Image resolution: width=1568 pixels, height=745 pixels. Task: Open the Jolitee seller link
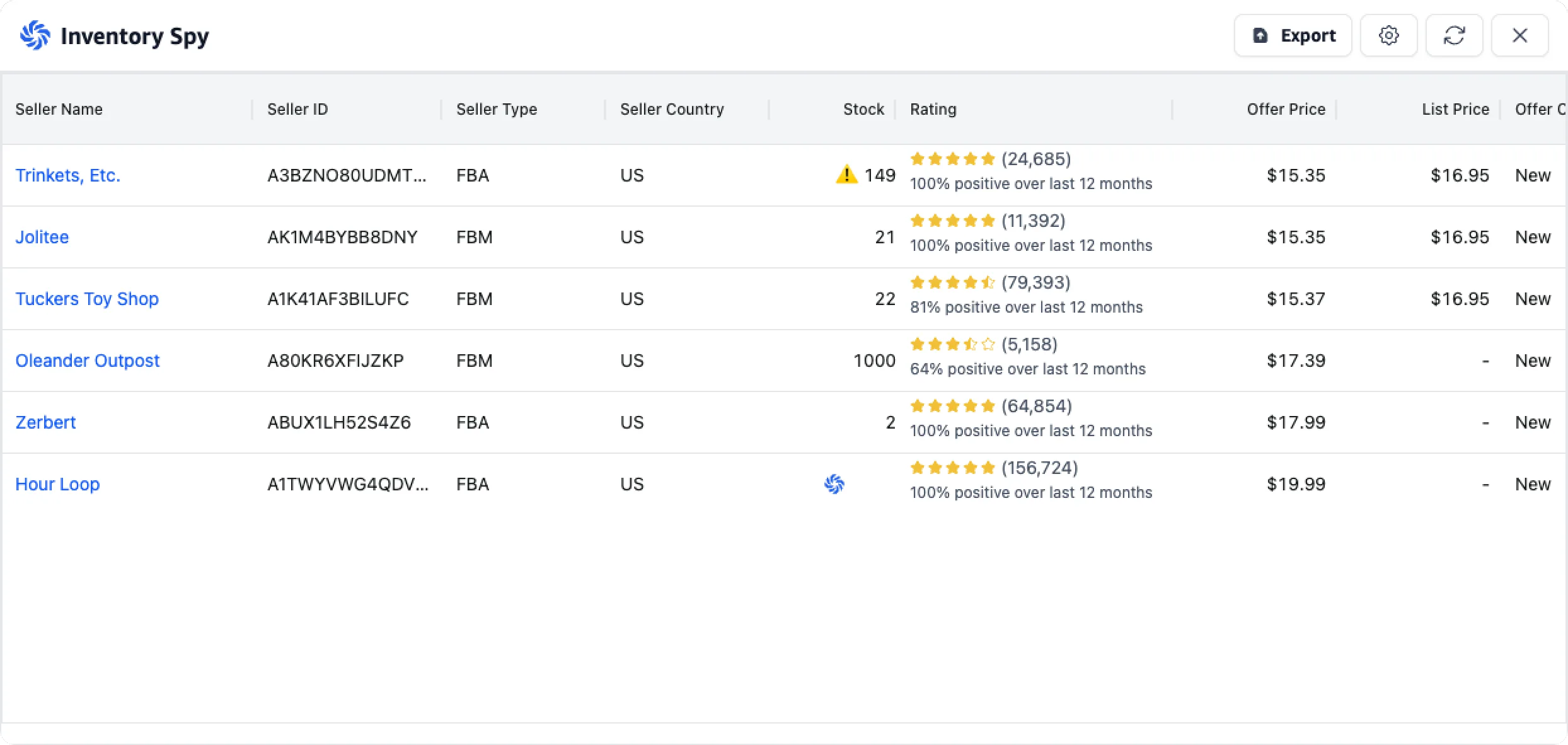pyautogui.click(x=42, y=237)
